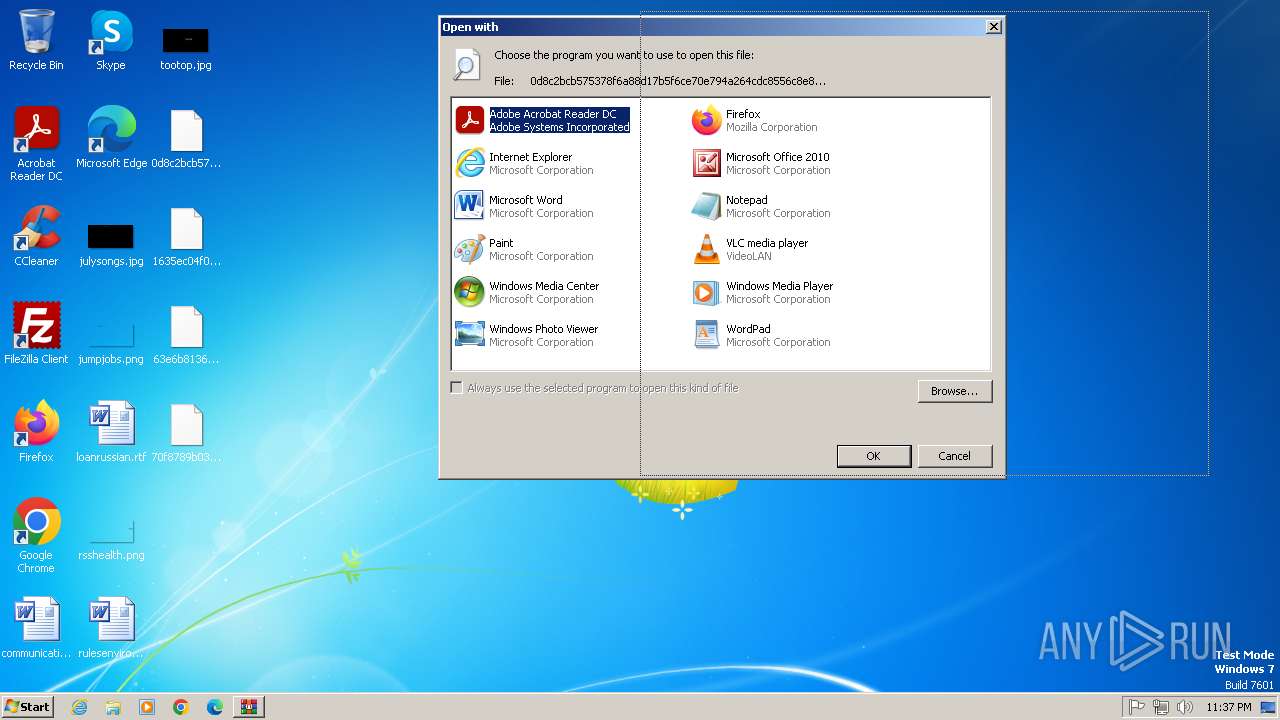1280x720 pixels.
Task: Click the Browse... button
Action: coord(955,391)
